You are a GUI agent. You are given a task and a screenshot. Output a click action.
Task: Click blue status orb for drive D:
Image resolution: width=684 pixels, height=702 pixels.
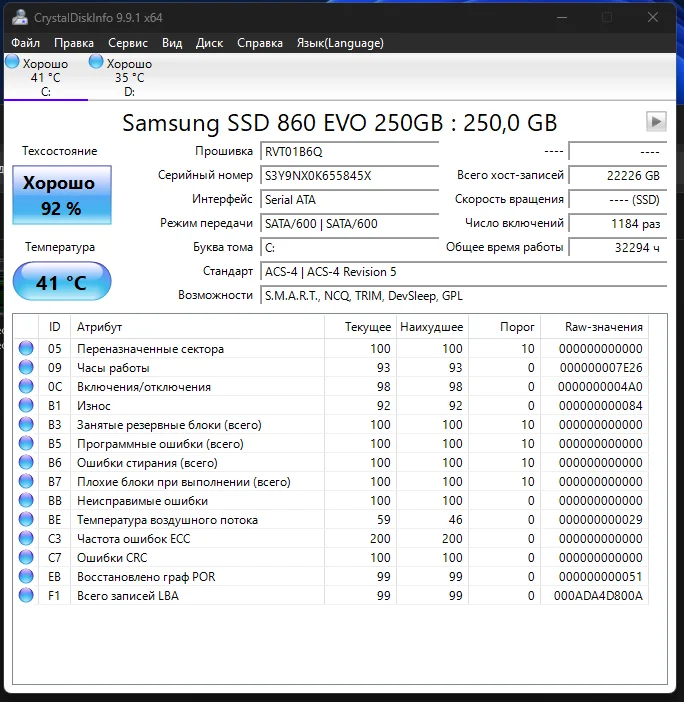click(96, 62)
